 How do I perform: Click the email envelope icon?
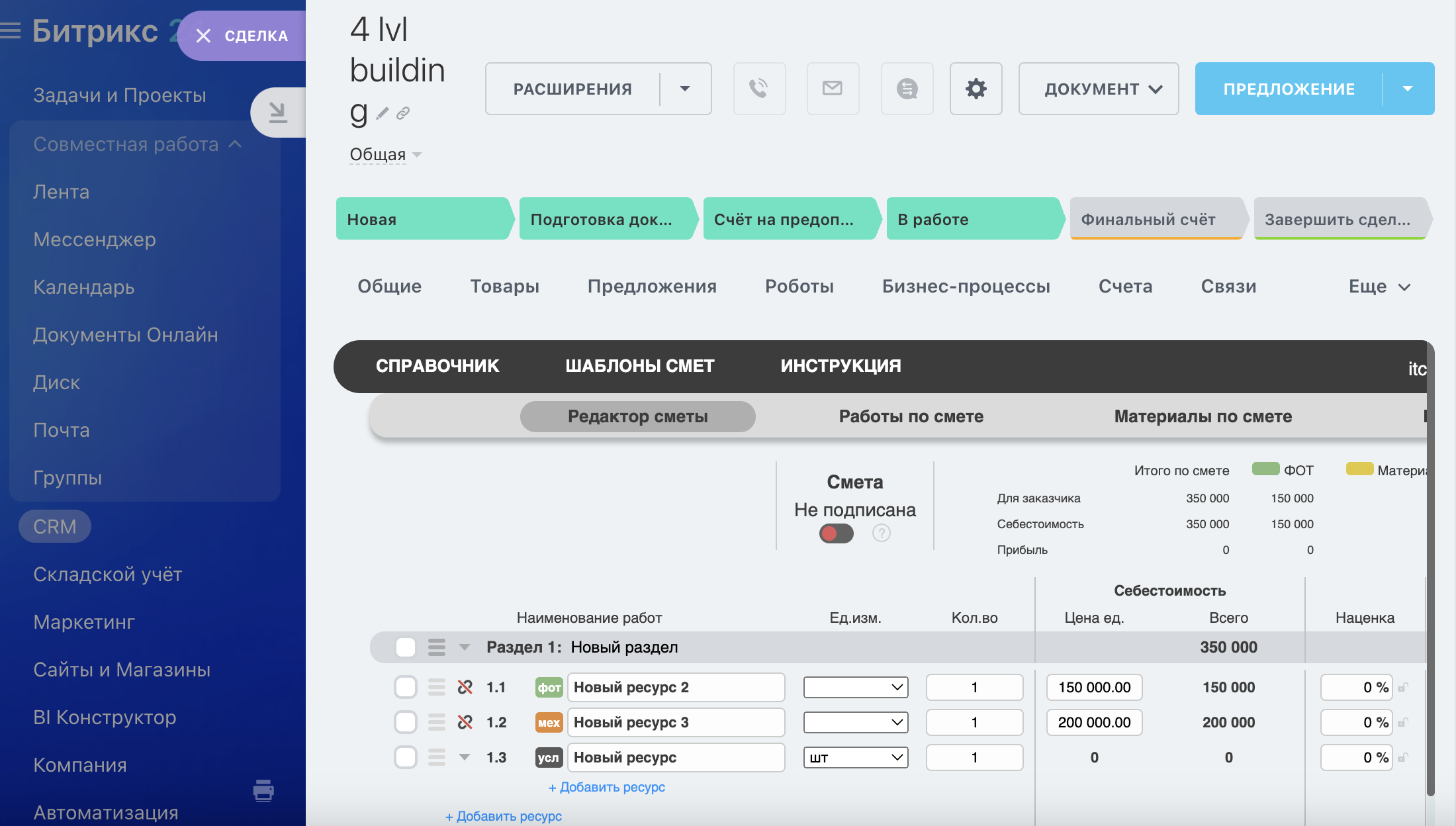(833, 89)
